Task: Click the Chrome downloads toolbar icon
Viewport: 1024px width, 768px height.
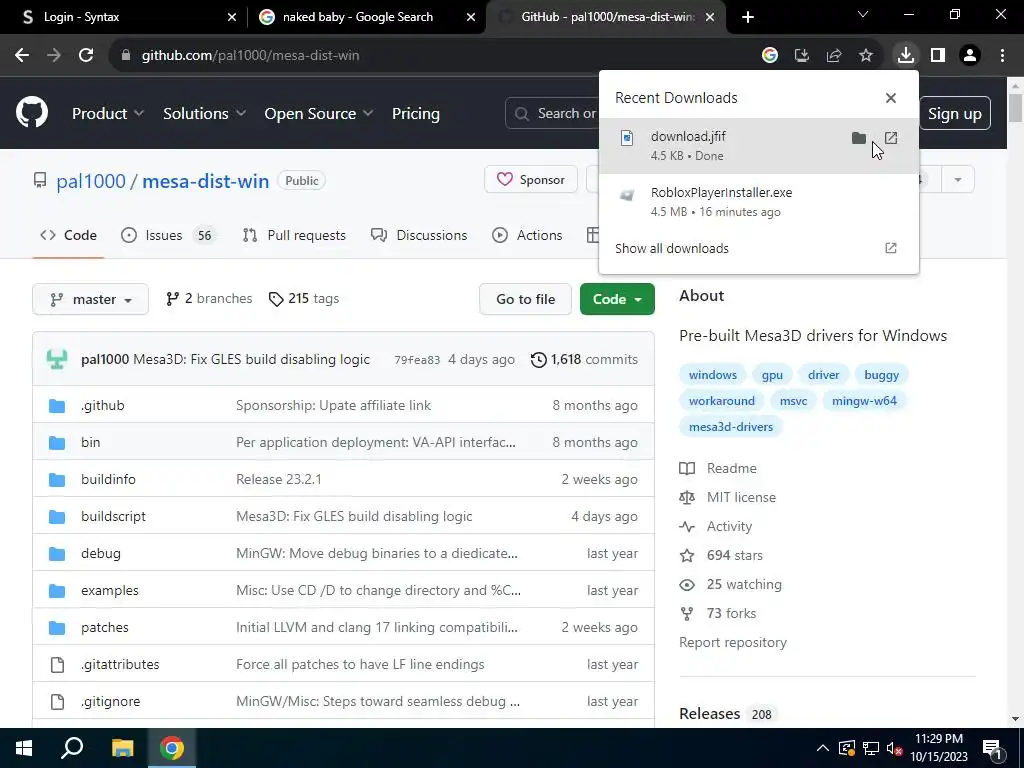Action: point(906,55)
